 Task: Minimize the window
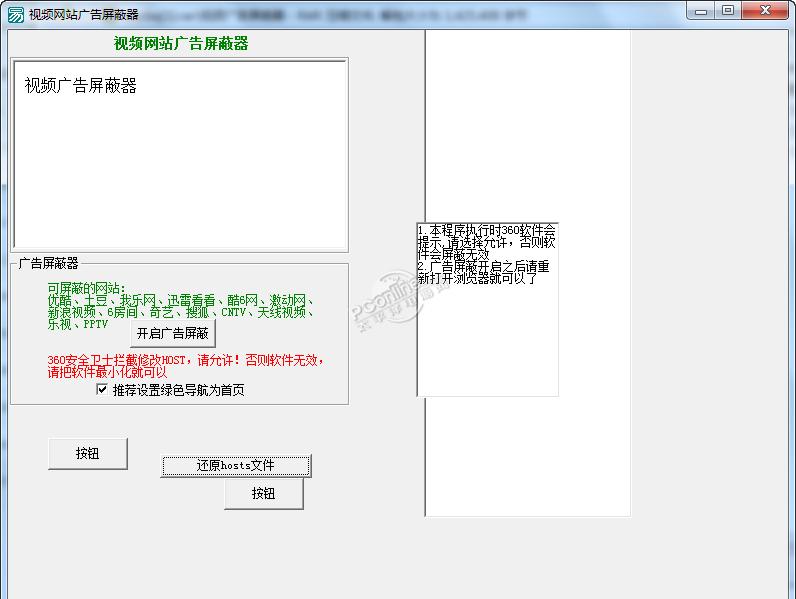(x=701, y=11)
